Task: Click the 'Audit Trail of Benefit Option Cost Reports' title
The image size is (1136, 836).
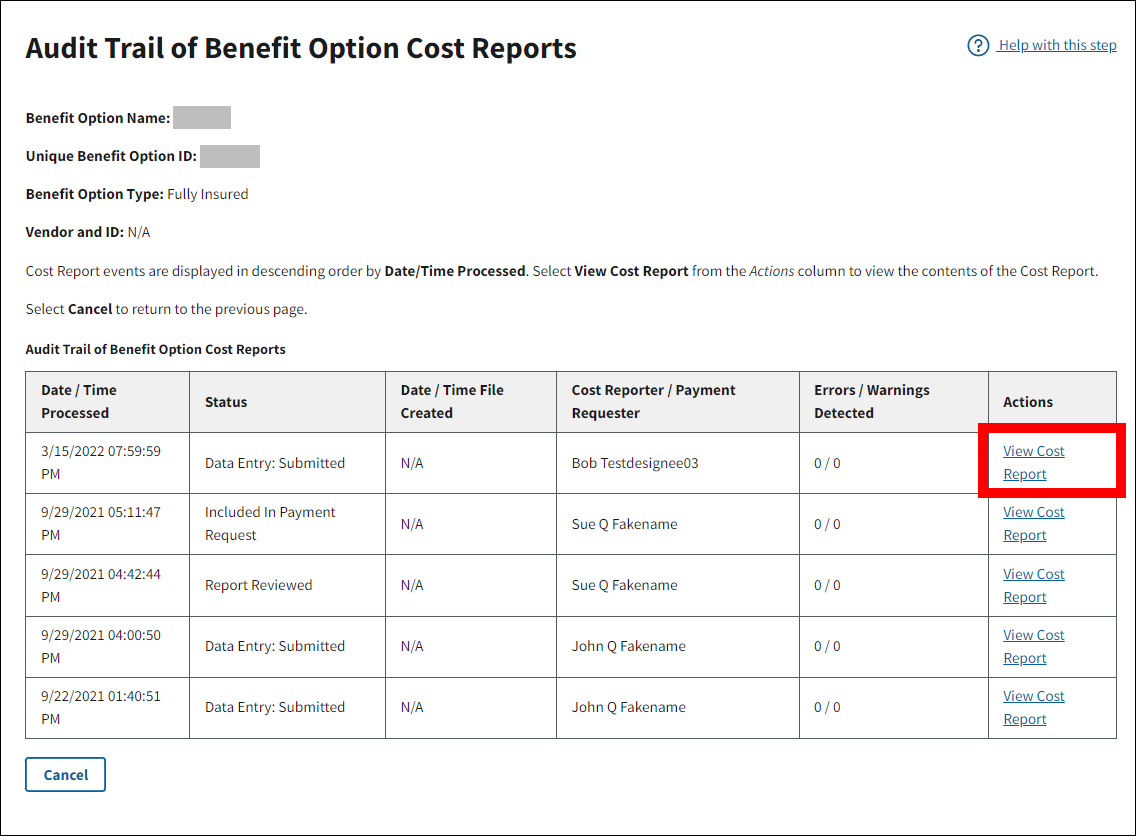Action: pos(301,48)
